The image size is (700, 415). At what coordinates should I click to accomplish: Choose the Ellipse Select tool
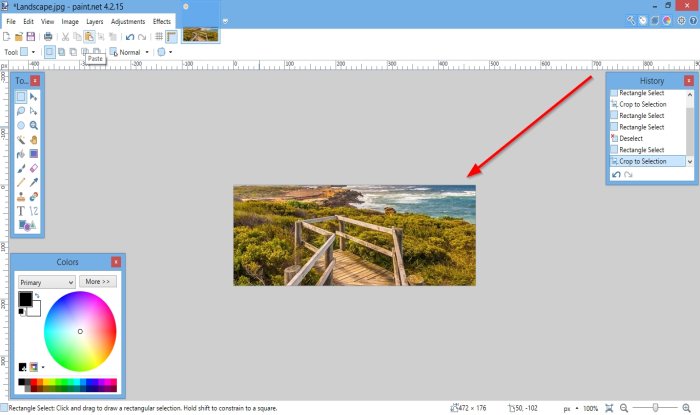click(x=21, y=125)
